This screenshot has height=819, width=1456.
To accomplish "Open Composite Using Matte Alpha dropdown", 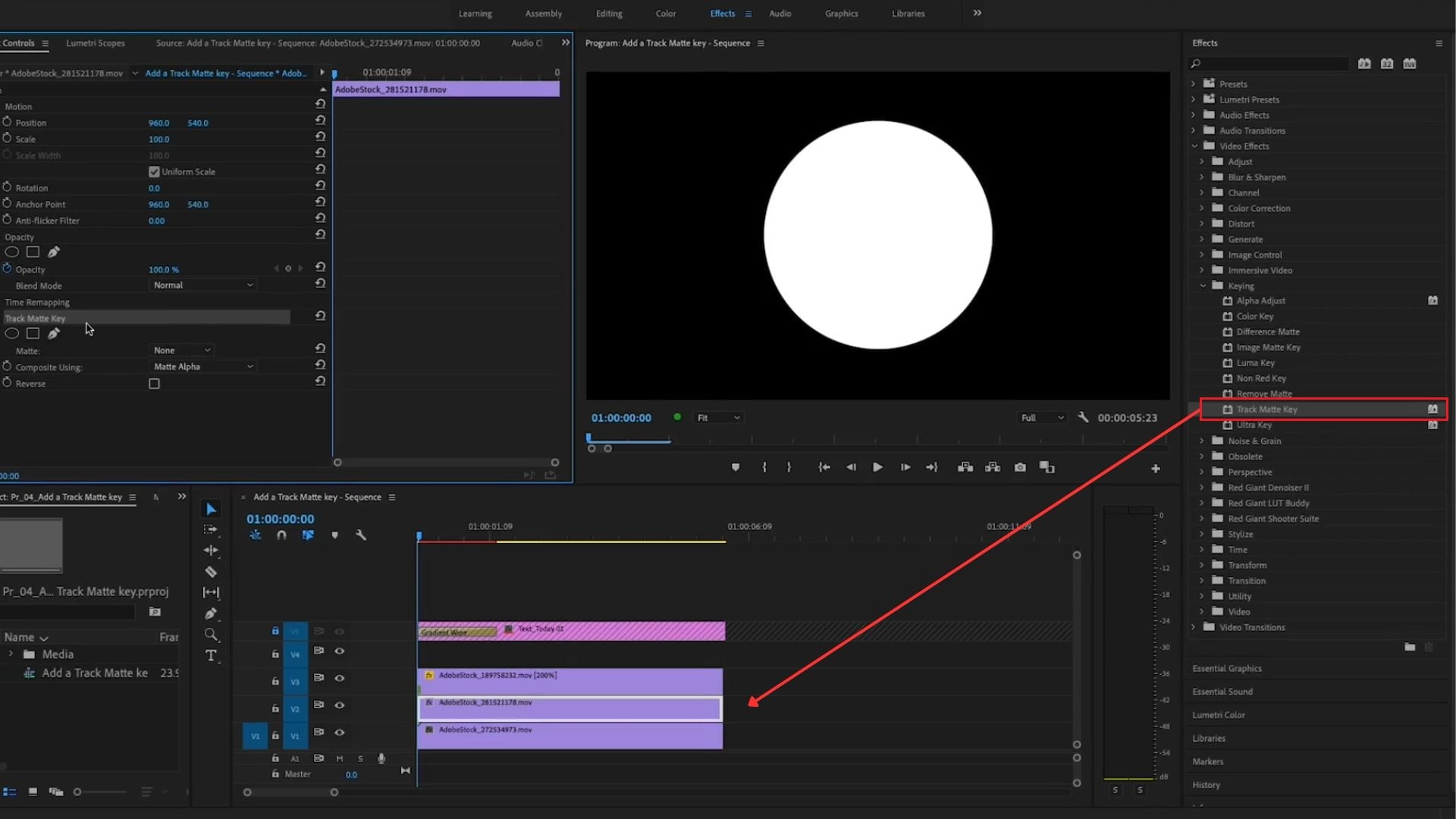I will coord(203,367).
